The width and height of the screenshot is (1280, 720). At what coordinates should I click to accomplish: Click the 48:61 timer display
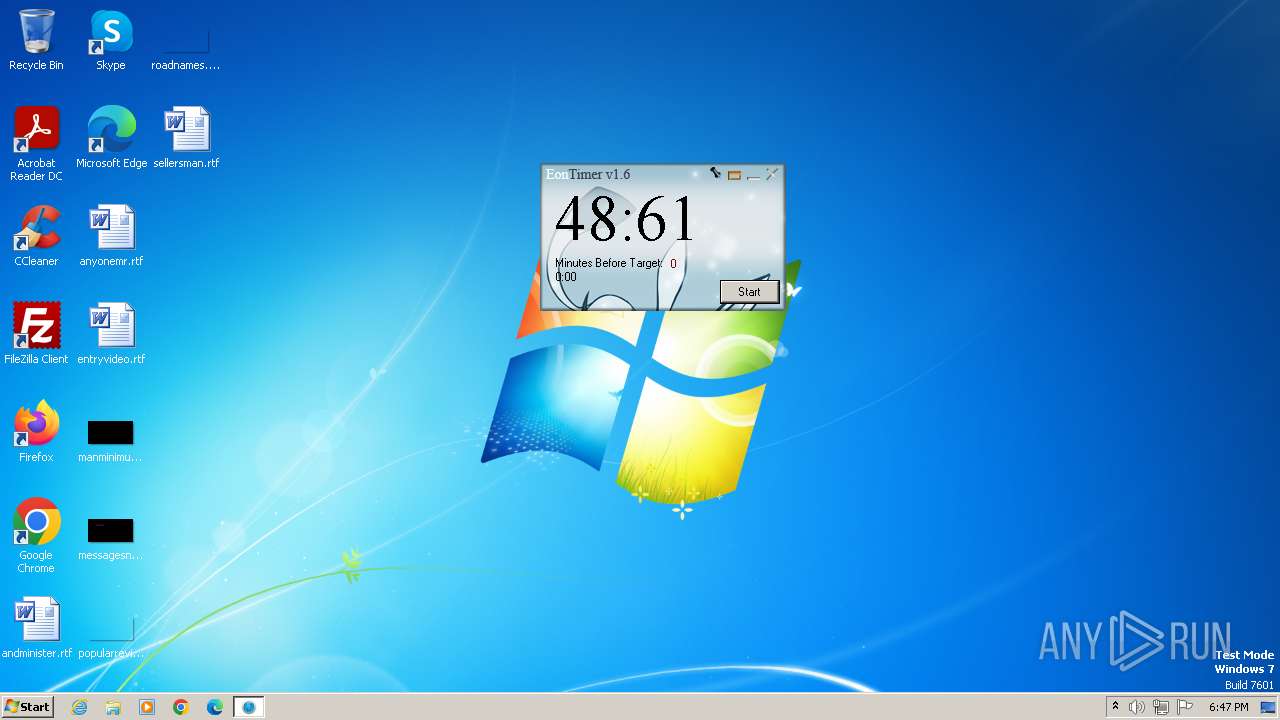pyautogui.click(x=624, y=219)
